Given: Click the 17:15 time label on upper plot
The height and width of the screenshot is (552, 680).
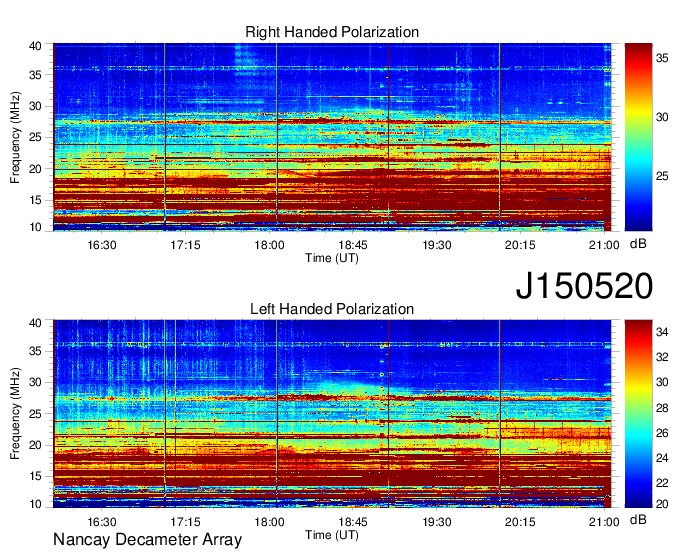Looking at the screenshot, I should [186, 245].
